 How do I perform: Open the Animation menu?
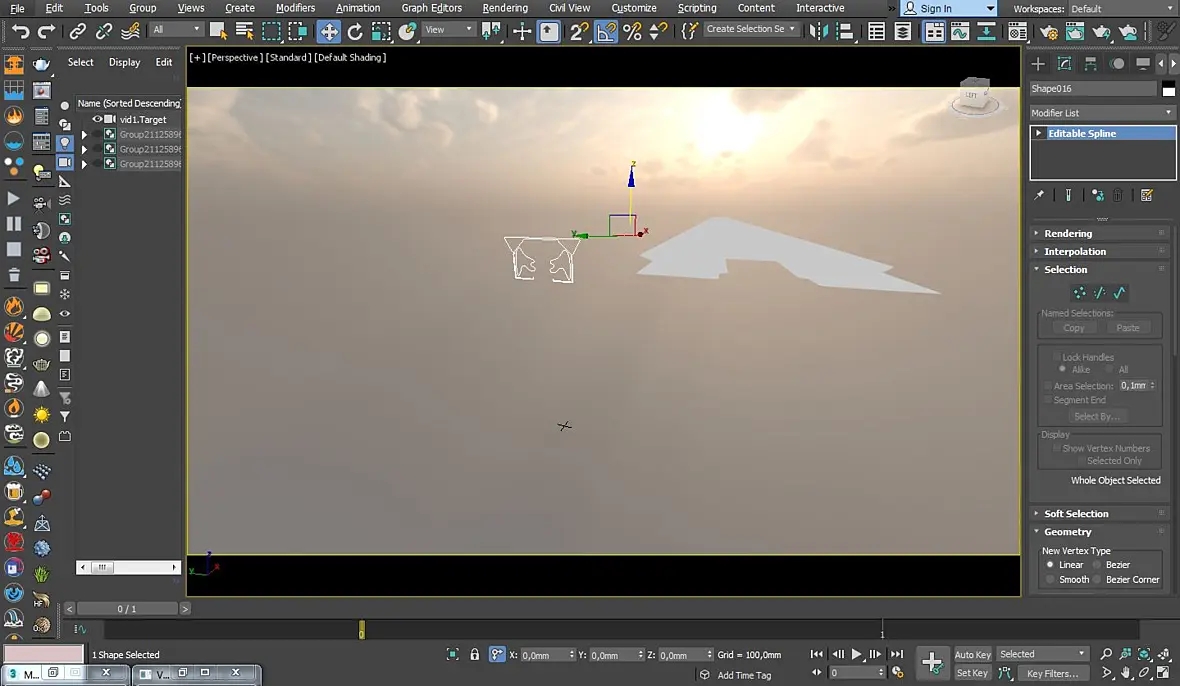point(357,8)
